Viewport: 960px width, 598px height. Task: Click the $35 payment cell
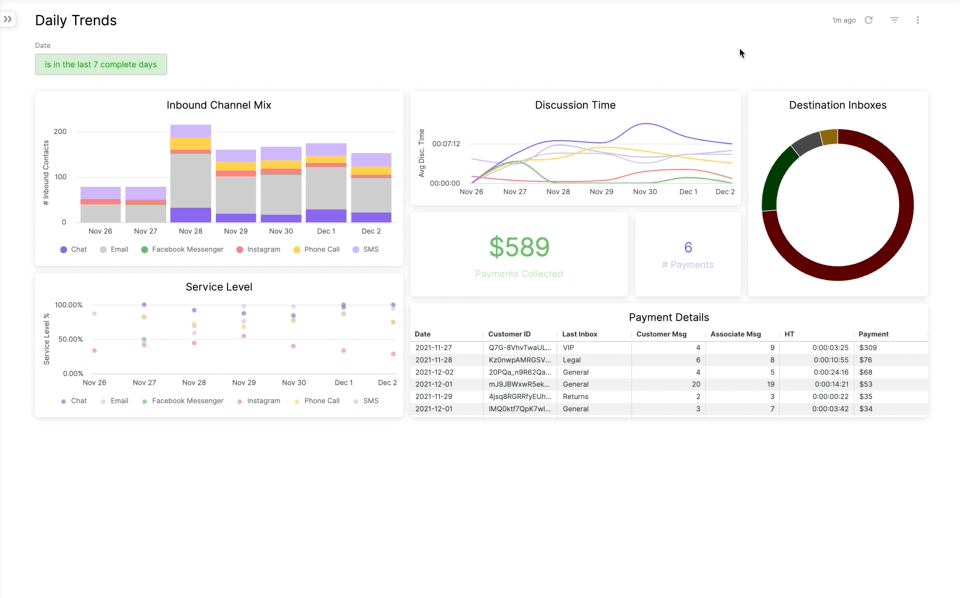(866, 397)
